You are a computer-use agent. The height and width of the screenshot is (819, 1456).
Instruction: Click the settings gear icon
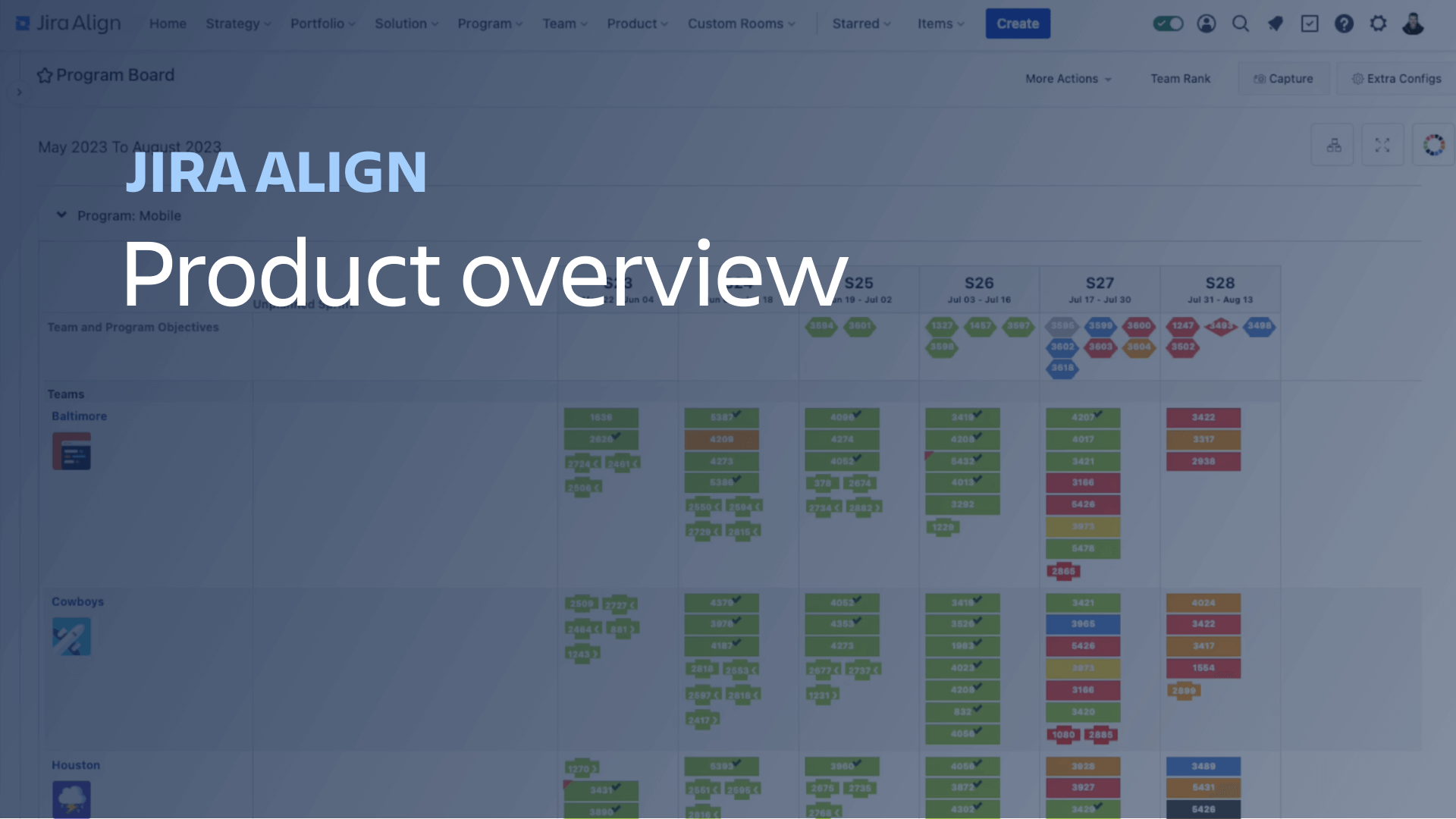[1378, 23]
